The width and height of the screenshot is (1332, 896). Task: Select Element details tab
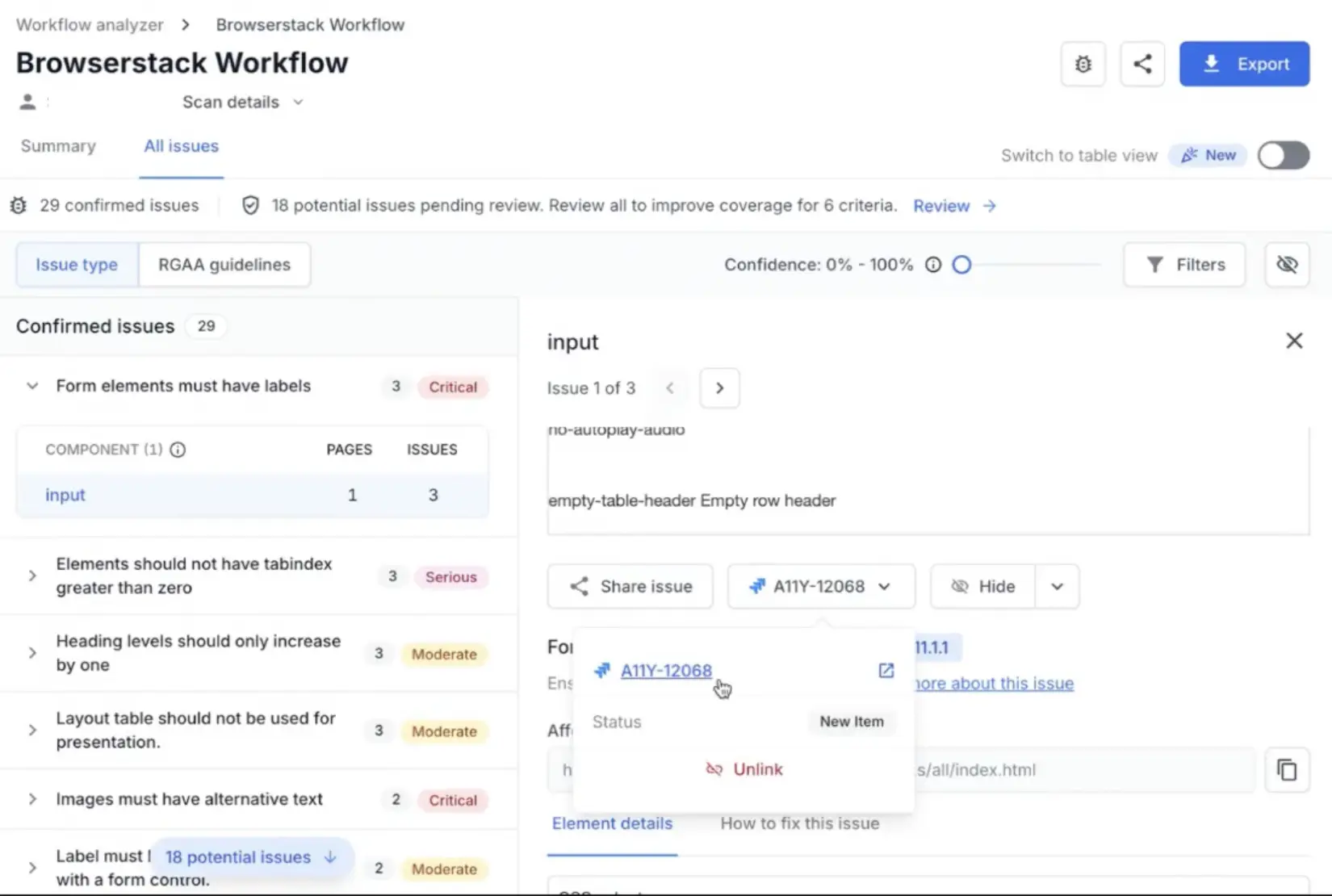[x=612, y=823]
